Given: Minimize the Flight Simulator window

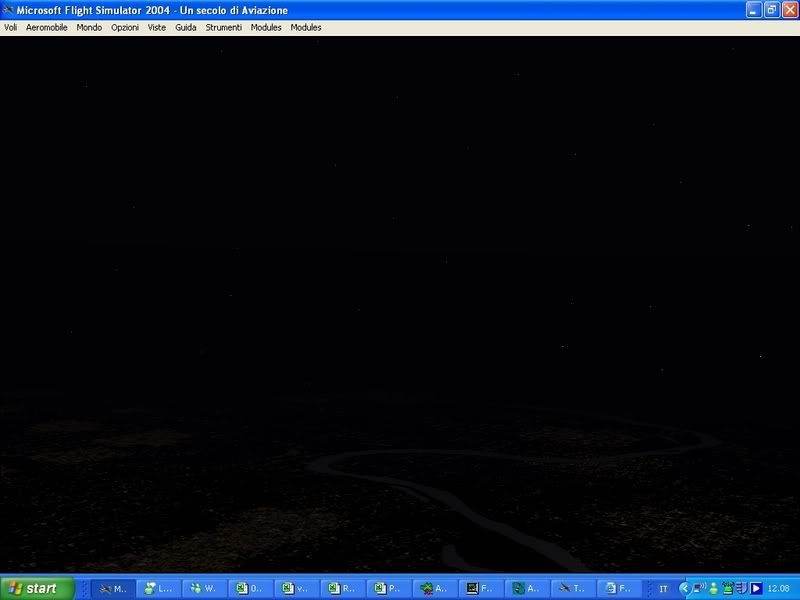Looking at the screenshot, I should [754, 10].
